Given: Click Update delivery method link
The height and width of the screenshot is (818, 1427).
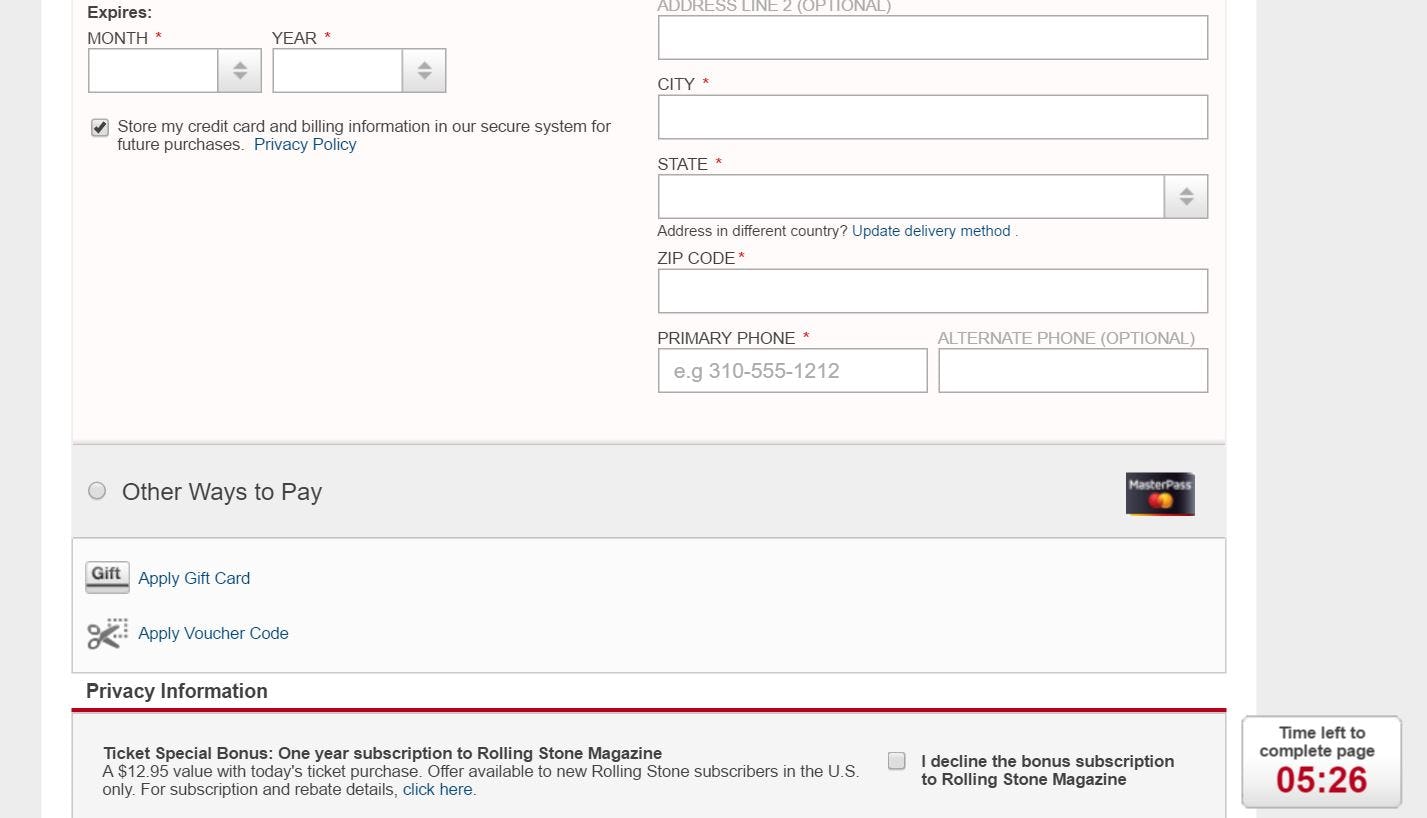Looking at the screenshot, I should (x=931, y=231).
